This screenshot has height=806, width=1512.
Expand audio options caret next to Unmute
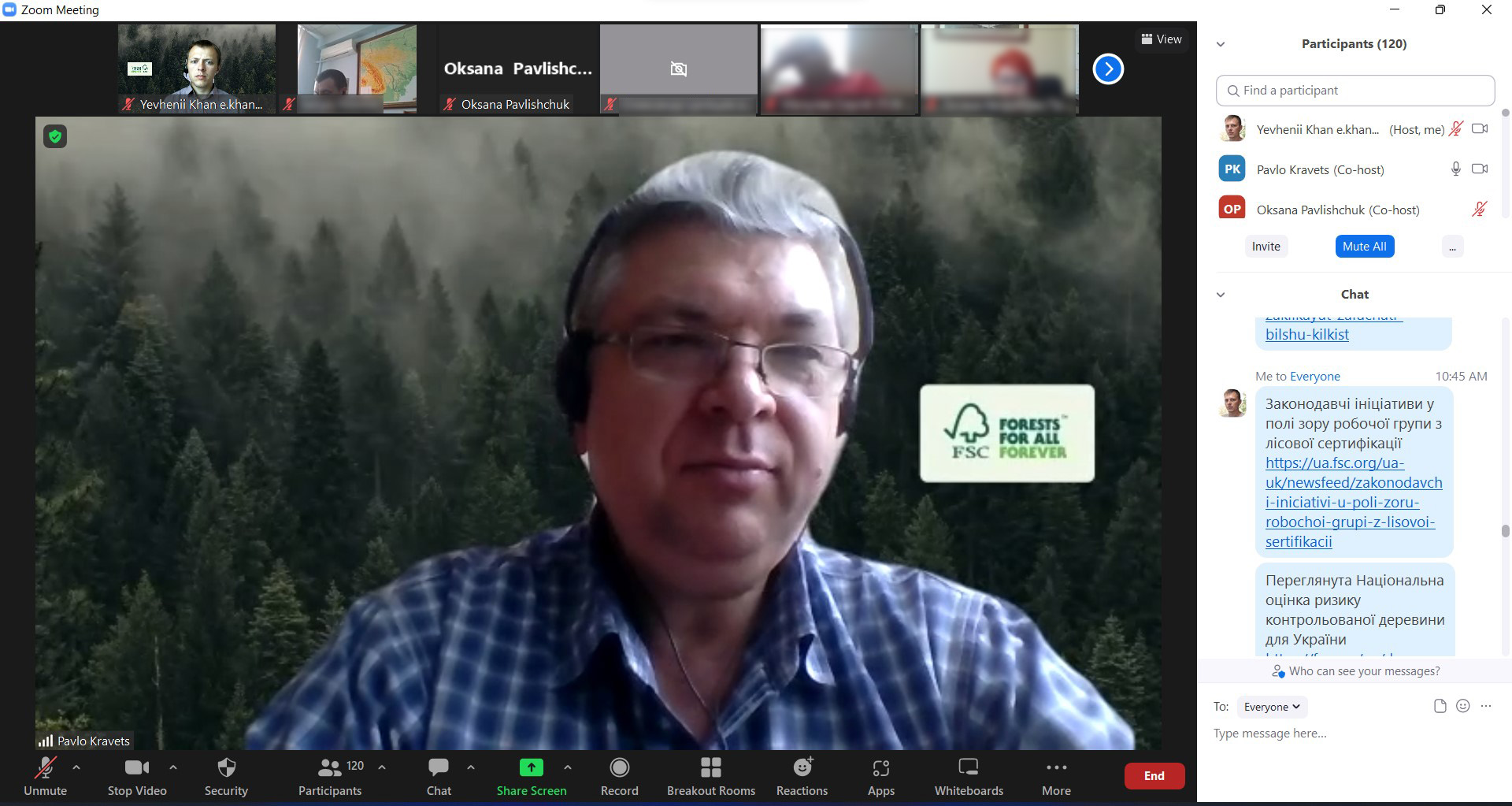point(76,767)
